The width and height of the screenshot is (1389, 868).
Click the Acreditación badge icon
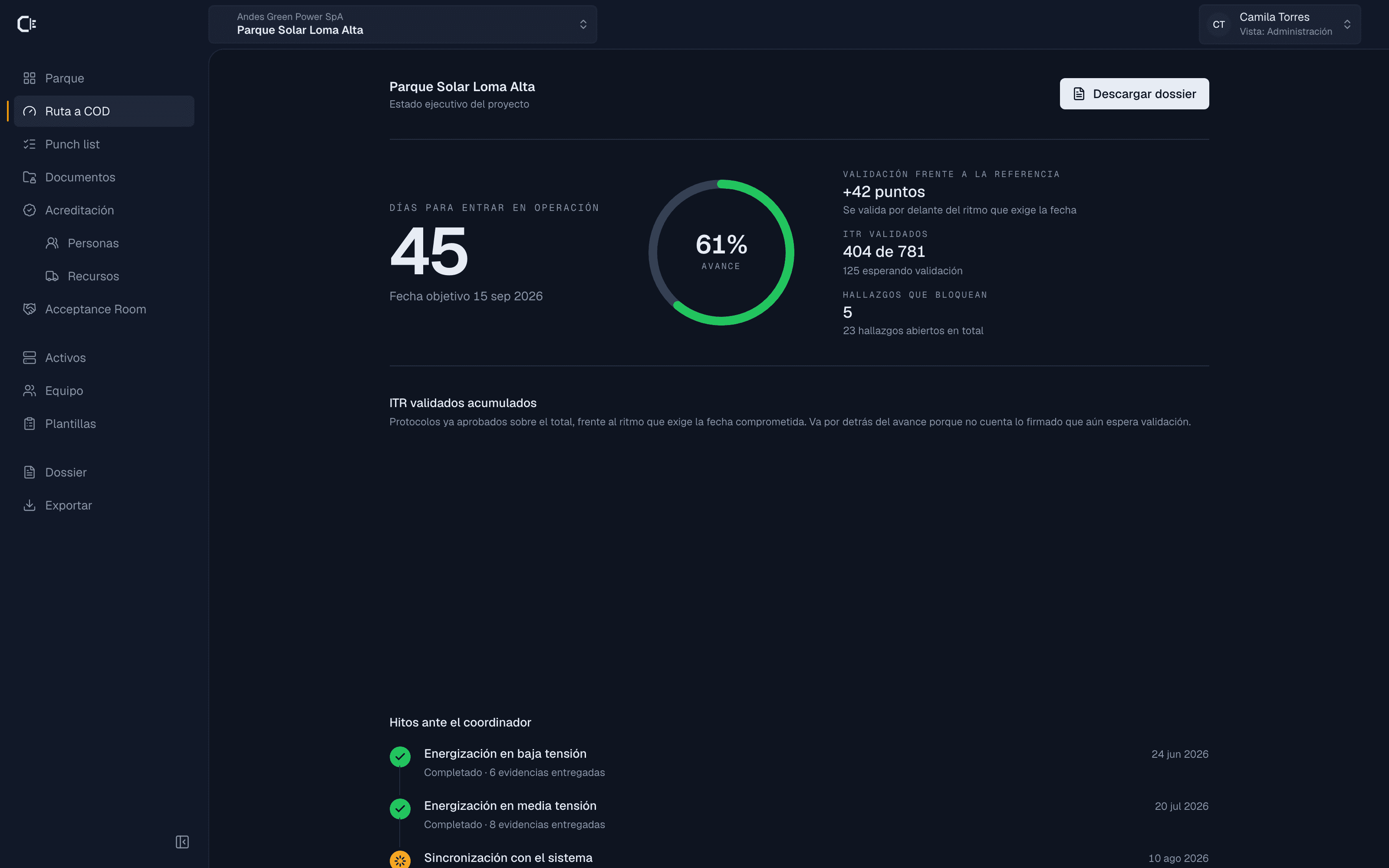point(29,210)
